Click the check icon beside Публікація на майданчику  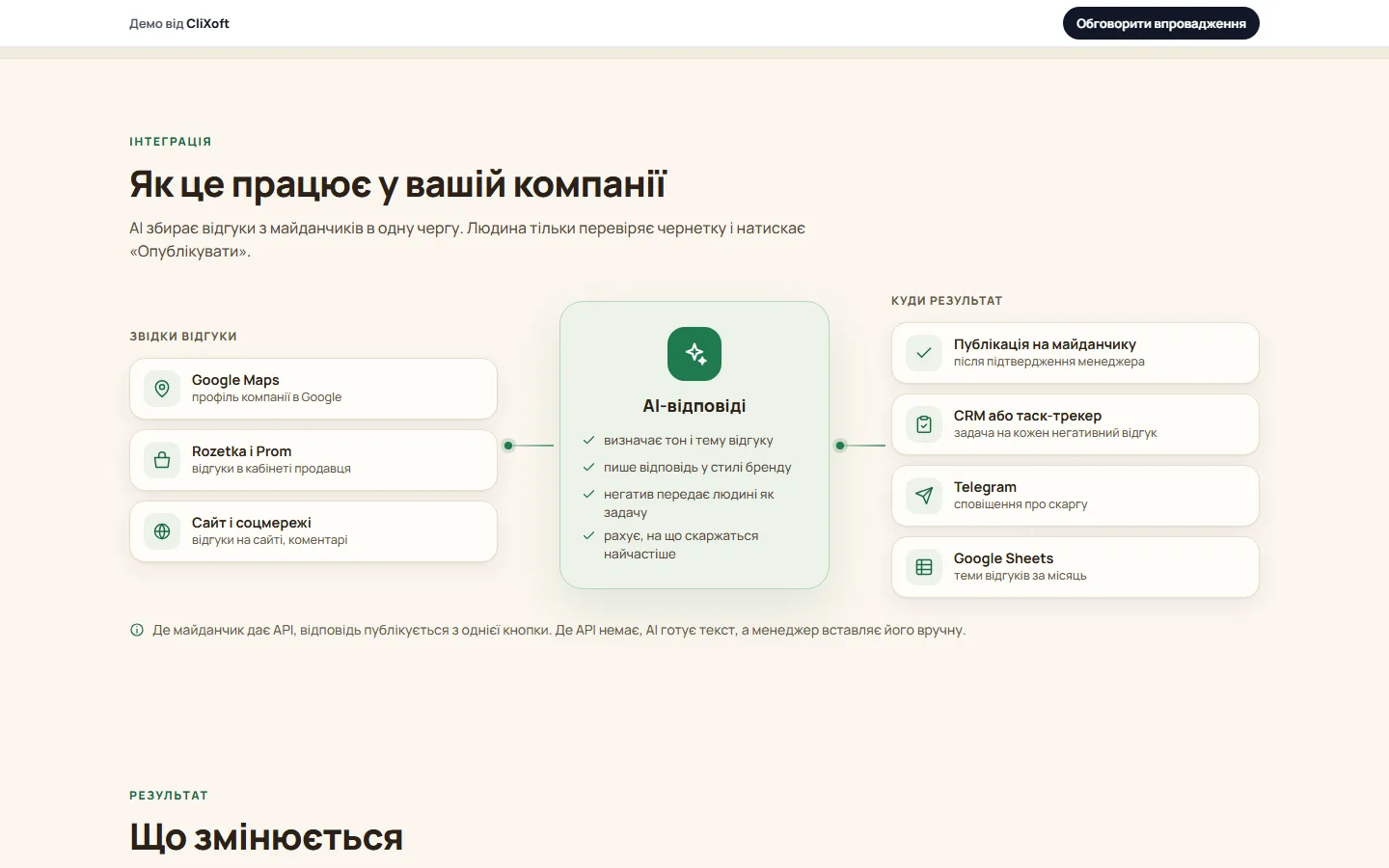(924, 353)
